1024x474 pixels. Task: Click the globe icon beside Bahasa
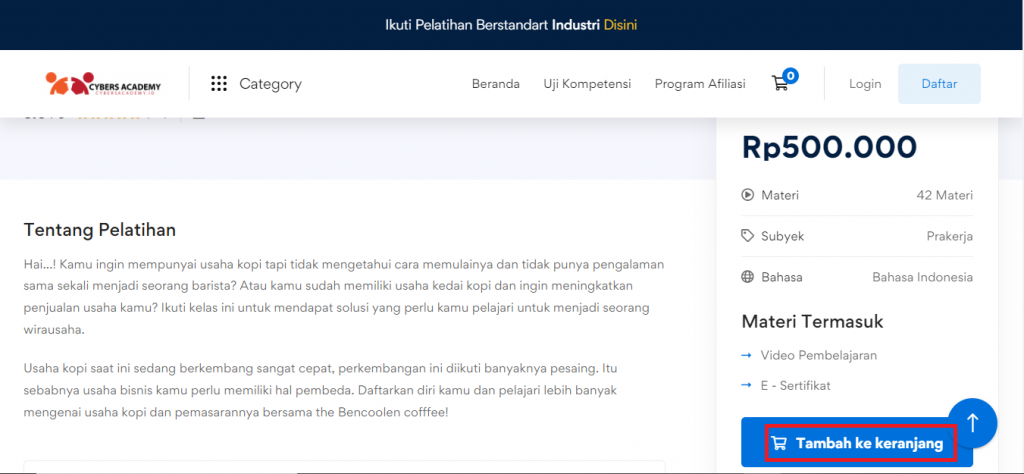(x=747, y=277)
